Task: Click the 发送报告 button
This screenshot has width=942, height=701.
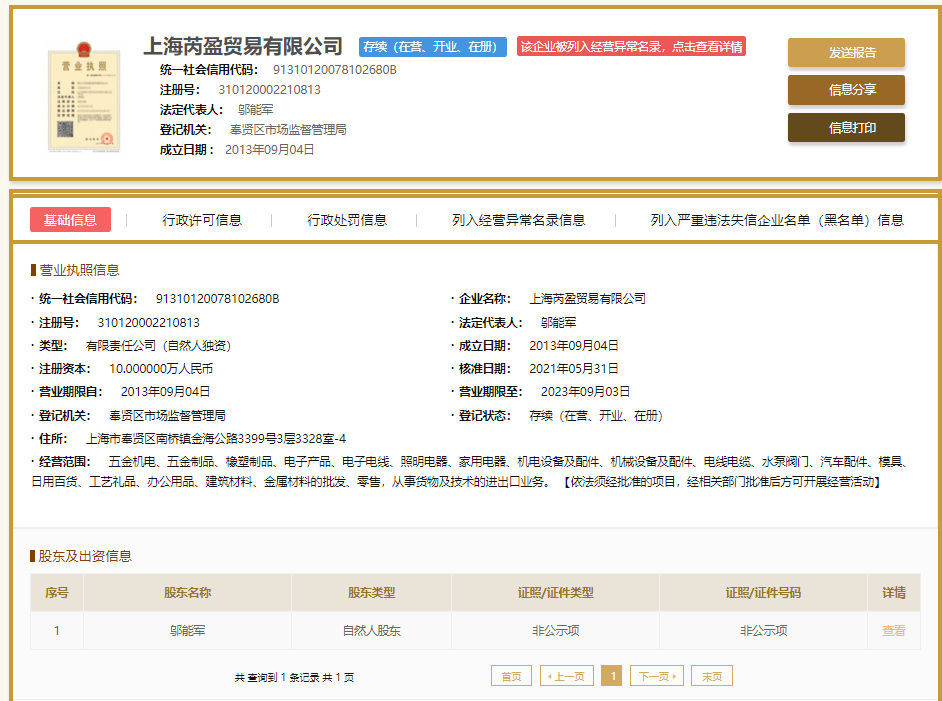Action: pos(846,51)
